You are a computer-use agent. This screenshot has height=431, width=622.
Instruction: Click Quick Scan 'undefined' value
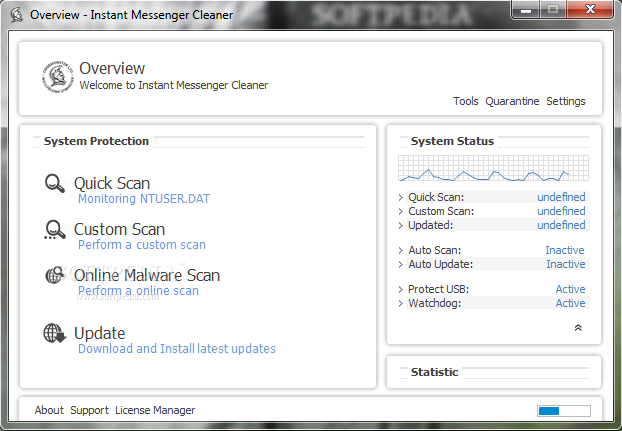pos(561,197)
